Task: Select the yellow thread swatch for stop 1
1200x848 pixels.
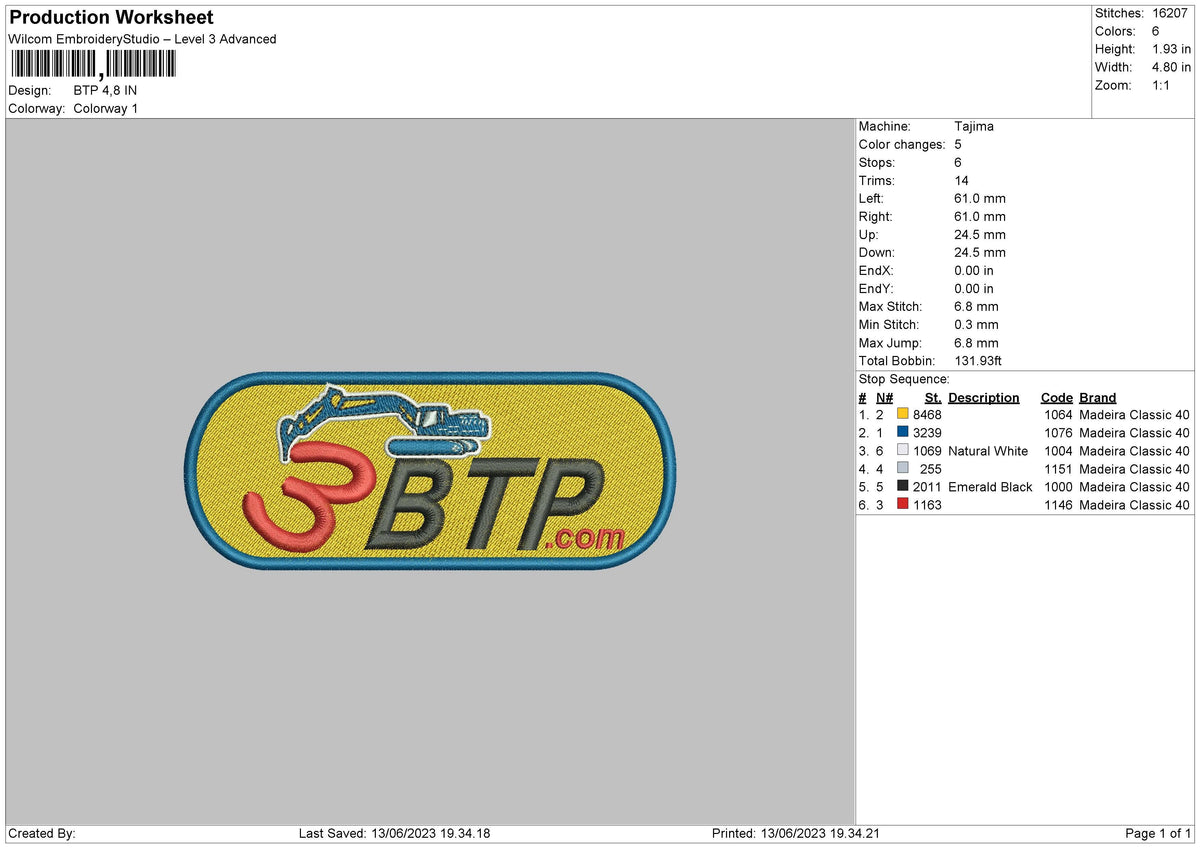Action: coord(903,415)
